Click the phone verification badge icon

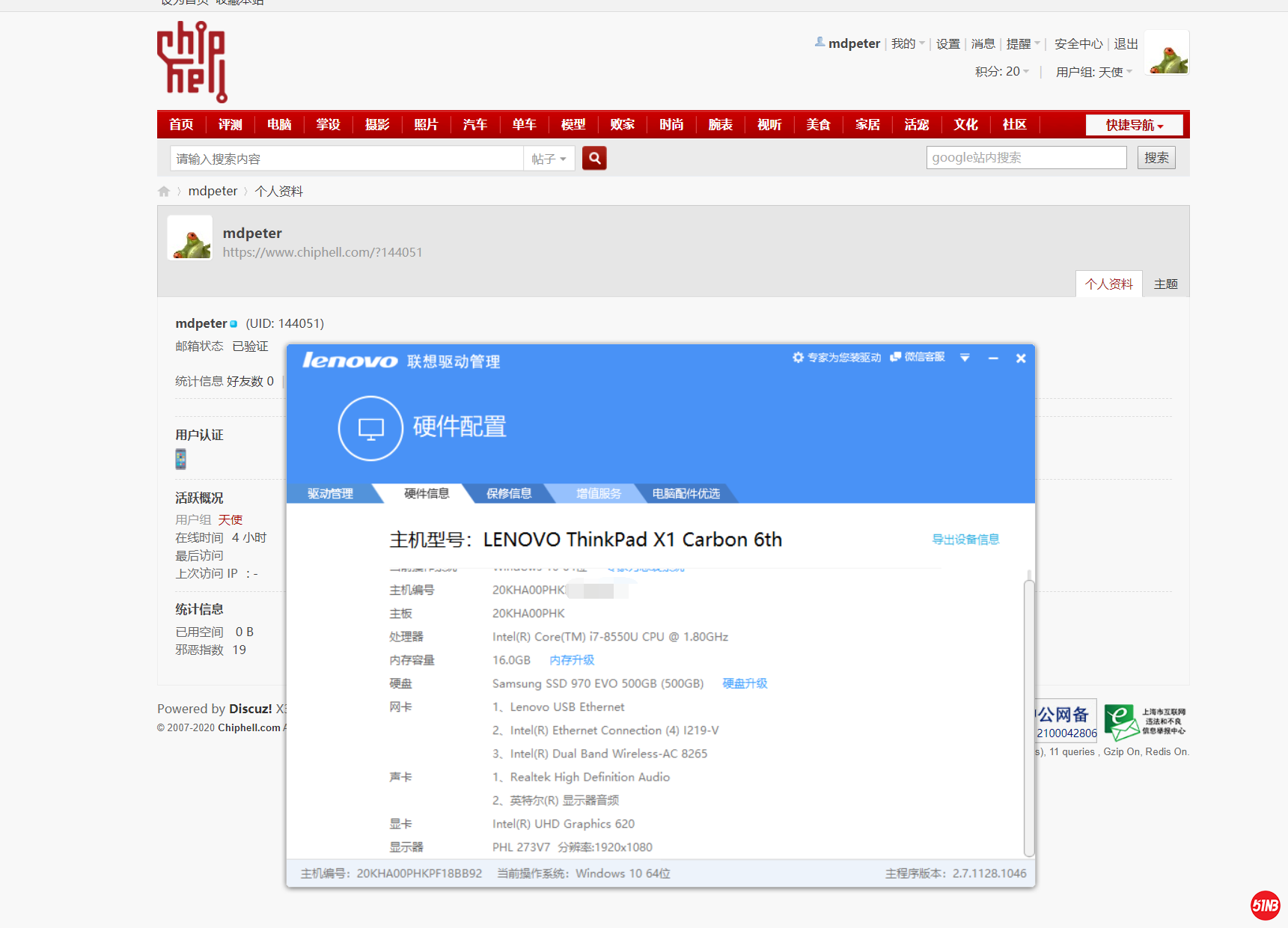(x=180, y=459)
